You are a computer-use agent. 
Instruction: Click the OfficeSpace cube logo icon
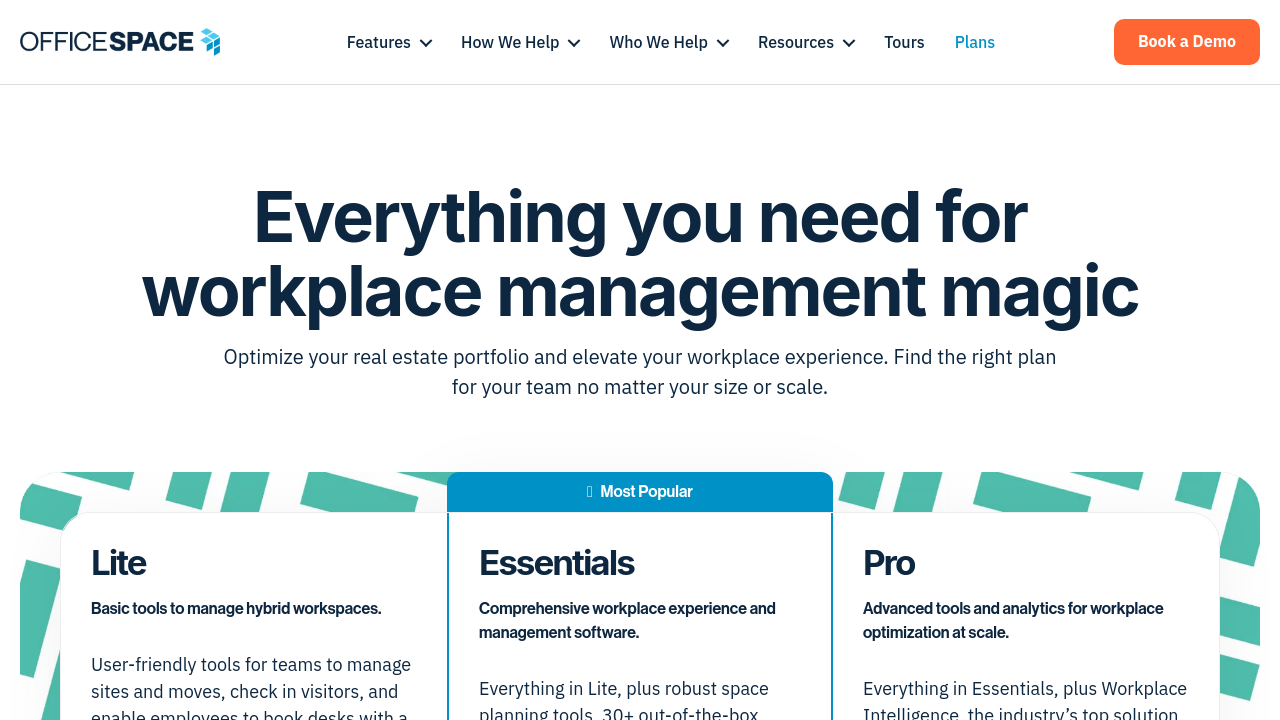coord(210,42)
